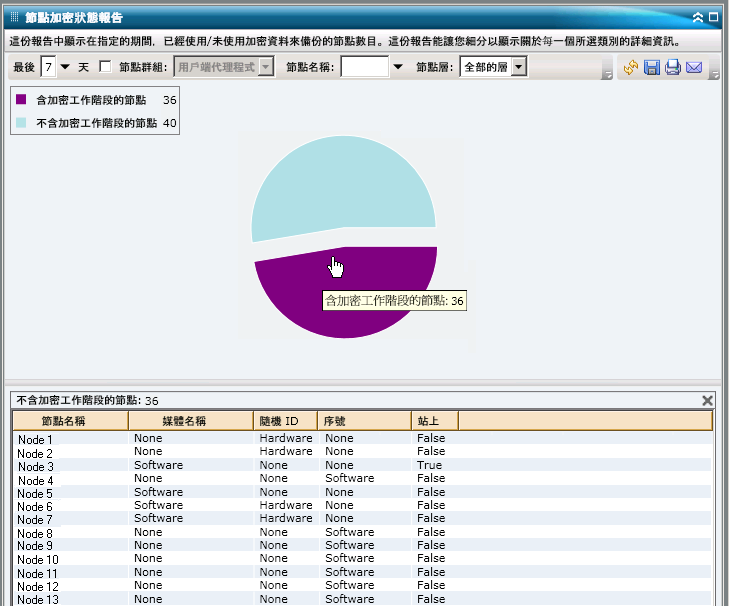This screenshot has height=606, width=729.
Task: Open the 節點名稱 dropdown arrow
Action: pos(398,67)
